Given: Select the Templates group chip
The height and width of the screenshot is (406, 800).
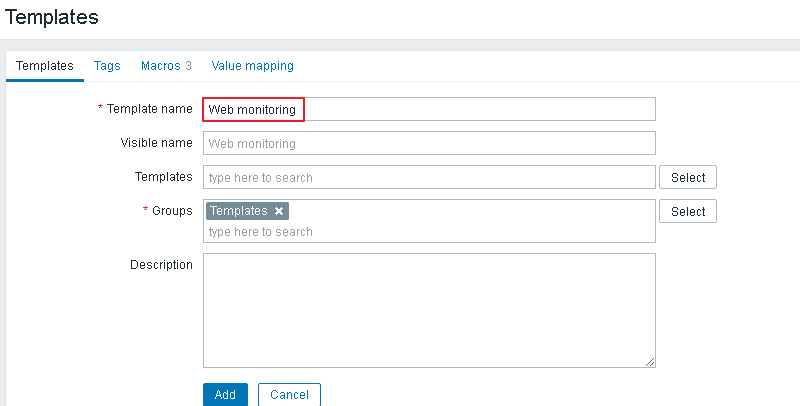Looking at the screenshot, I should point(239,211).
